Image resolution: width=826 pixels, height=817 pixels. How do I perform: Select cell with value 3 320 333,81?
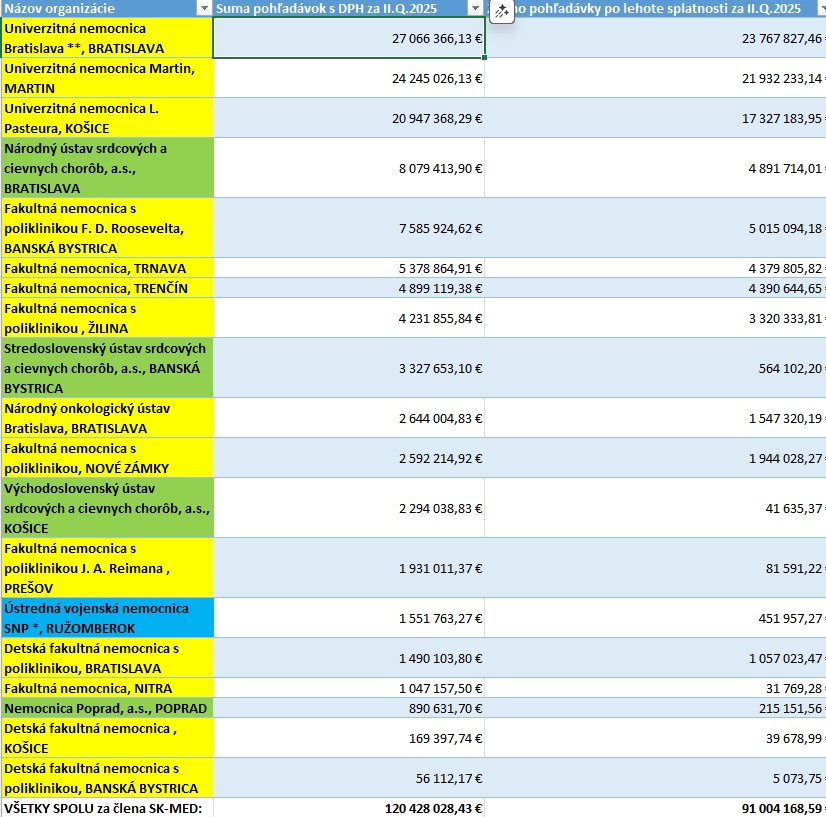(x=655, y=318)
